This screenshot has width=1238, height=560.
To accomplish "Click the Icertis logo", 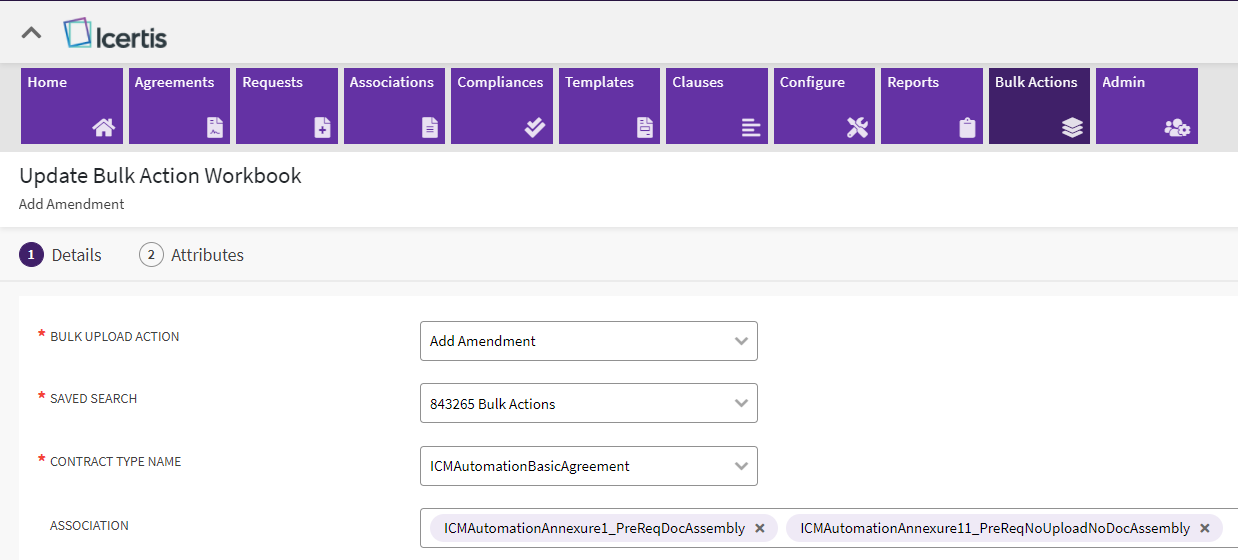I will [115, 35].
